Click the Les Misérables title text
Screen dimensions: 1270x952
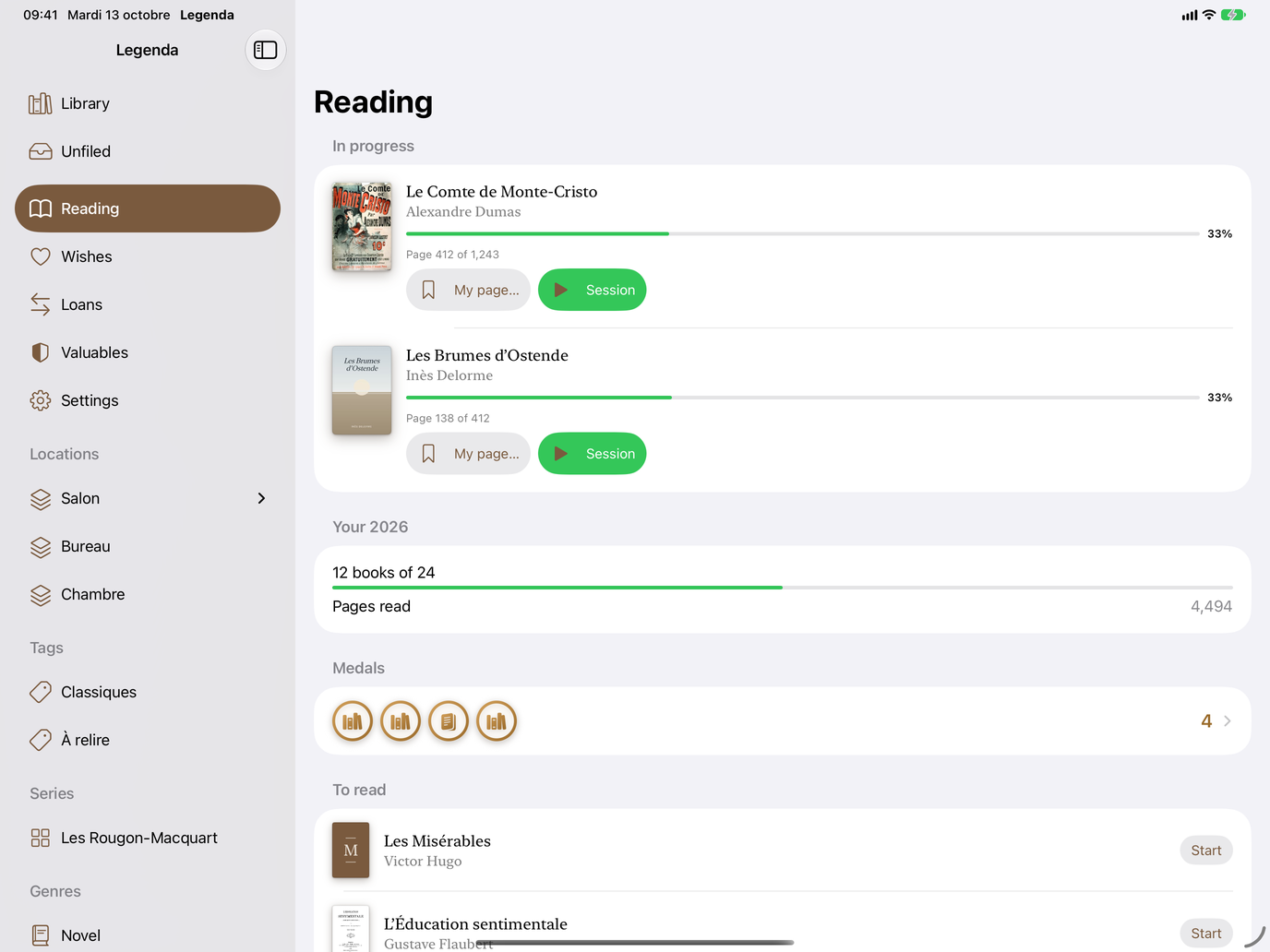pos(437,841)
